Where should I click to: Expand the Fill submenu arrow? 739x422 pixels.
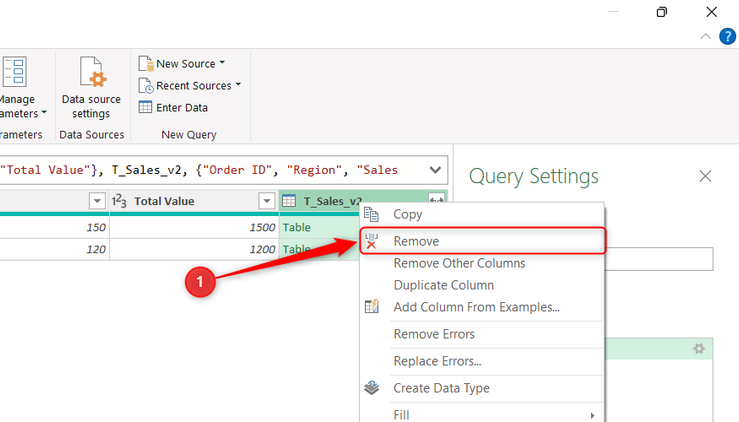592,415
